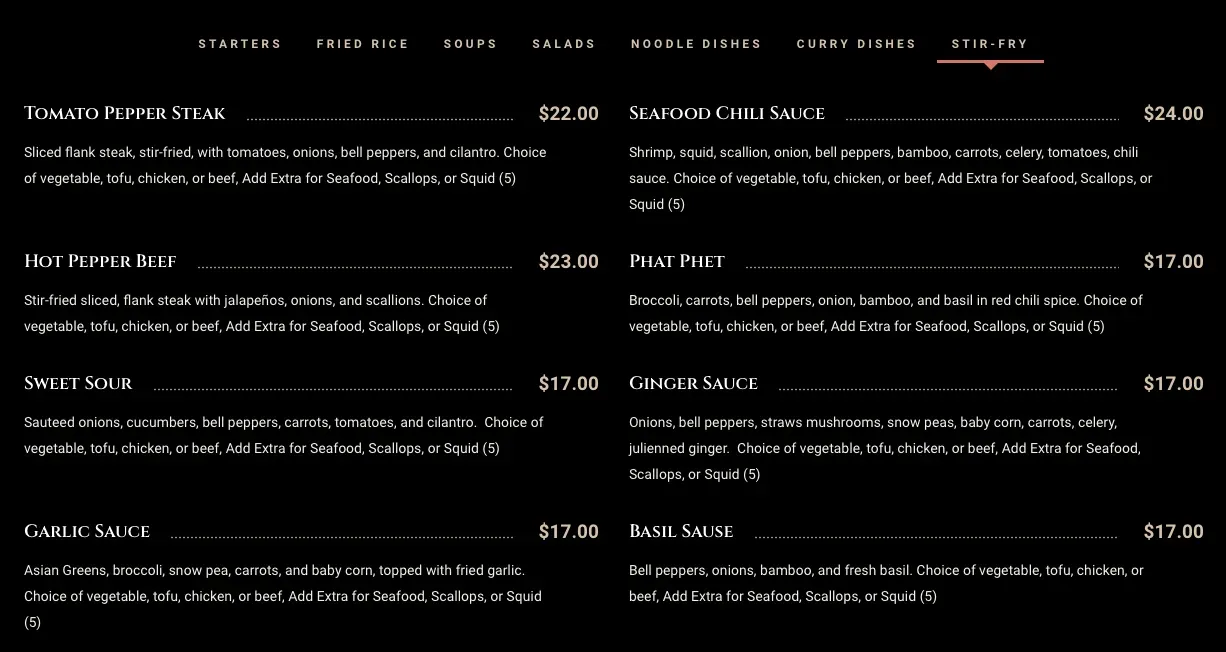Select the Soups tab
This screenshot has height=652, width=1226.
coord(471,44)
